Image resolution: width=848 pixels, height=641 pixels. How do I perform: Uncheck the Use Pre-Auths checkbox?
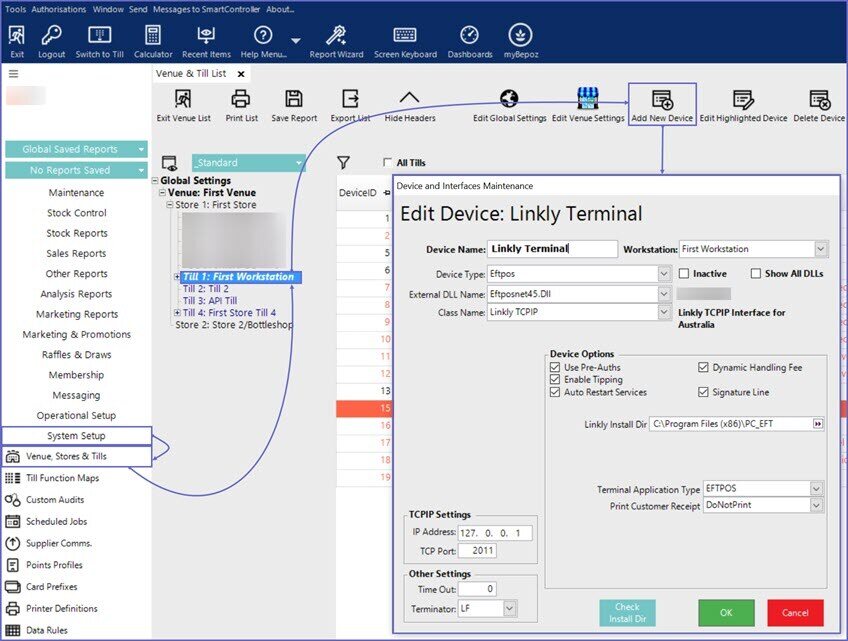click(556, 368)
